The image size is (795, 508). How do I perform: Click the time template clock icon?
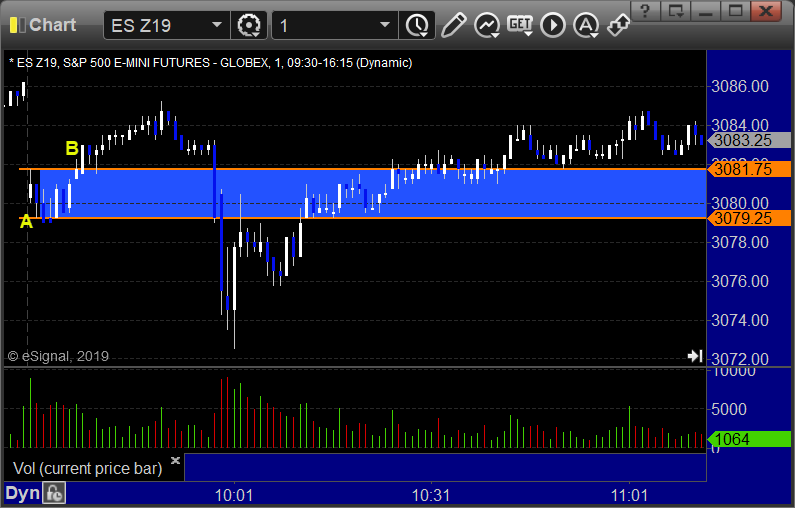click(x=417, y=25)
